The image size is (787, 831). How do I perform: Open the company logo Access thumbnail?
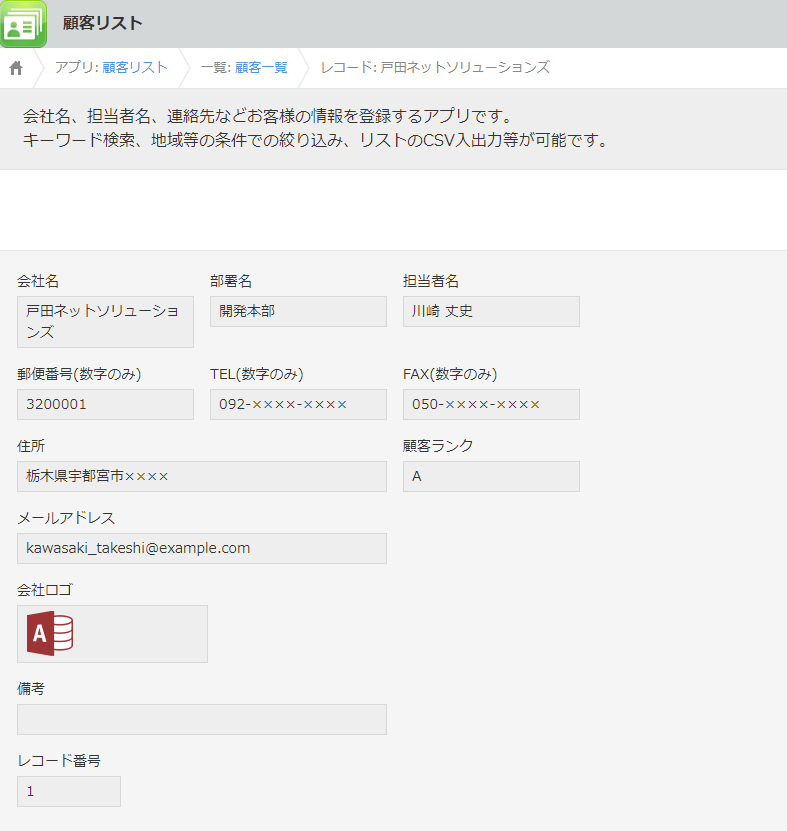tap(50, 633)
